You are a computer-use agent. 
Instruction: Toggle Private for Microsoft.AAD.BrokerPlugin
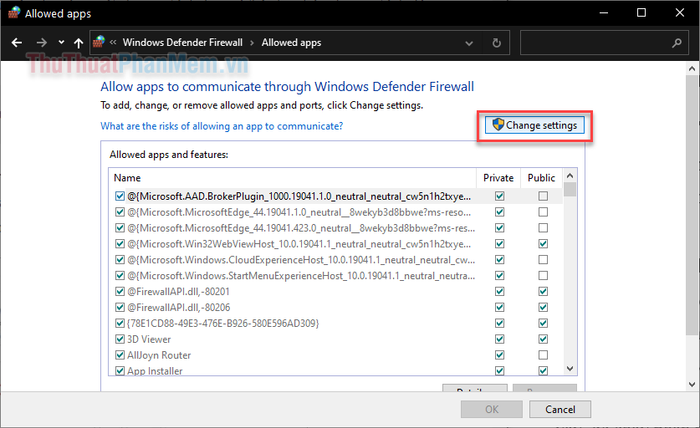tap(500, 196)
